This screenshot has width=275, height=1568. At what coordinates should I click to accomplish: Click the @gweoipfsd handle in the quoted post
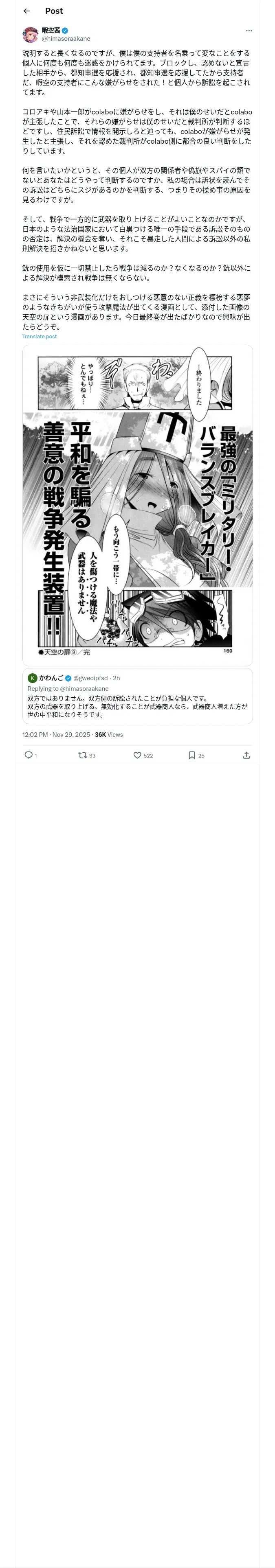click(92, 678)
